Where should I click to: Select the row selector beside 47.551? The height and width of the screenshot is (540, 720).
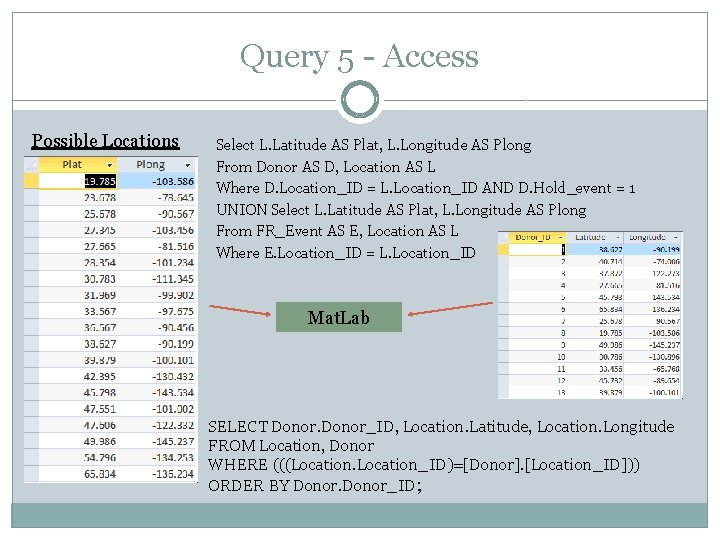tap(31, 409)
